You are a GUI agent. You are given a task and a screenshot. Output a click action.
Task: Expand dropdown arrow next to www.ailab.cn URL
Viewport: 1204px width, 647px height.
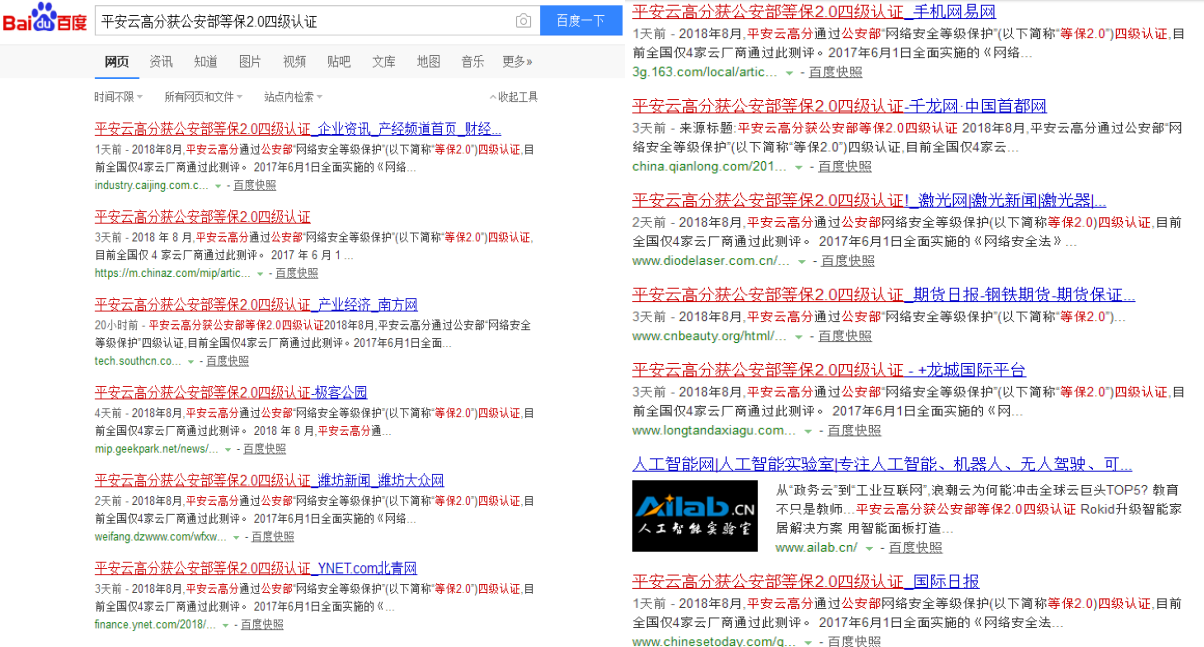coord(870,548)
